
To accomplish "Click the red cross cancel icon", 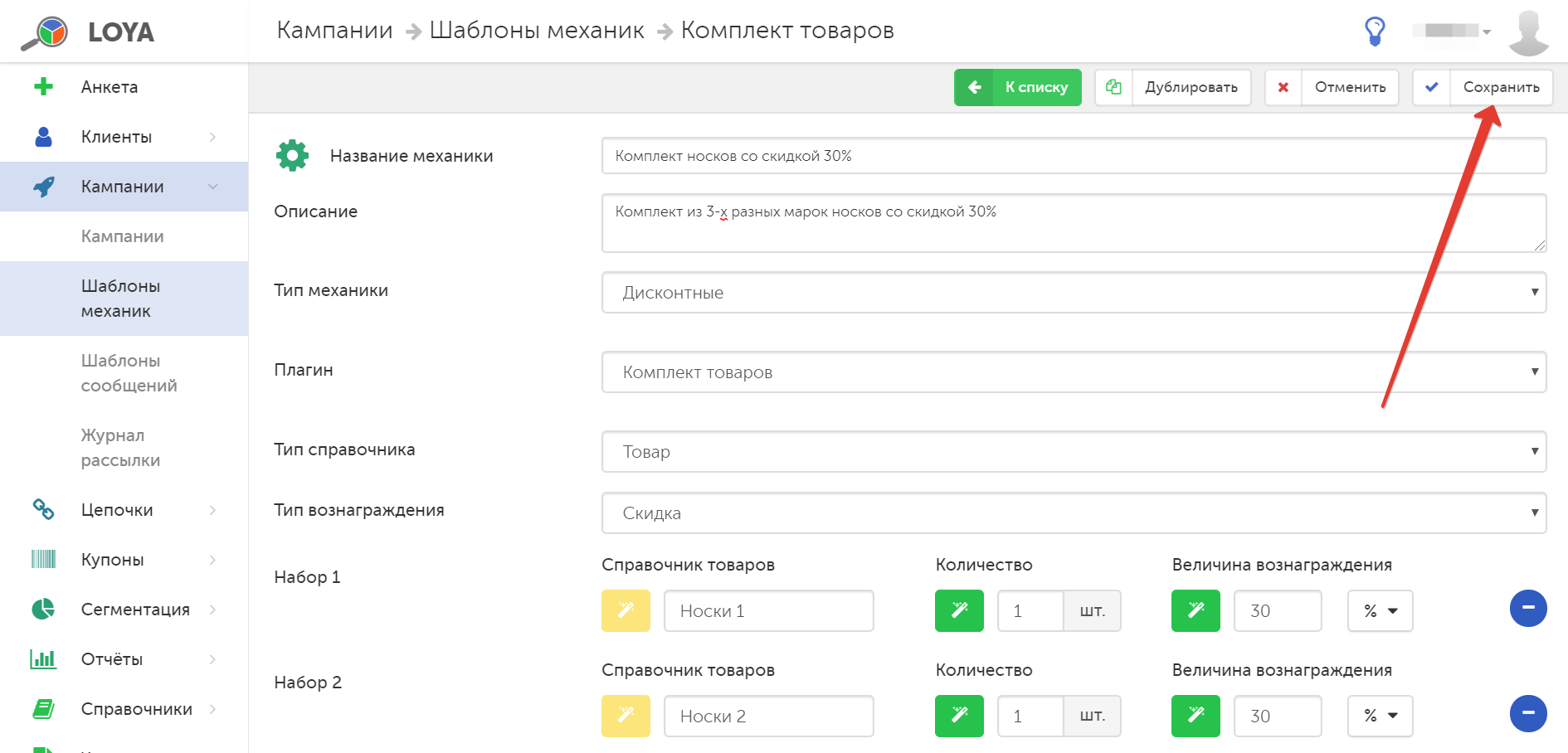I will point(1283,87).
